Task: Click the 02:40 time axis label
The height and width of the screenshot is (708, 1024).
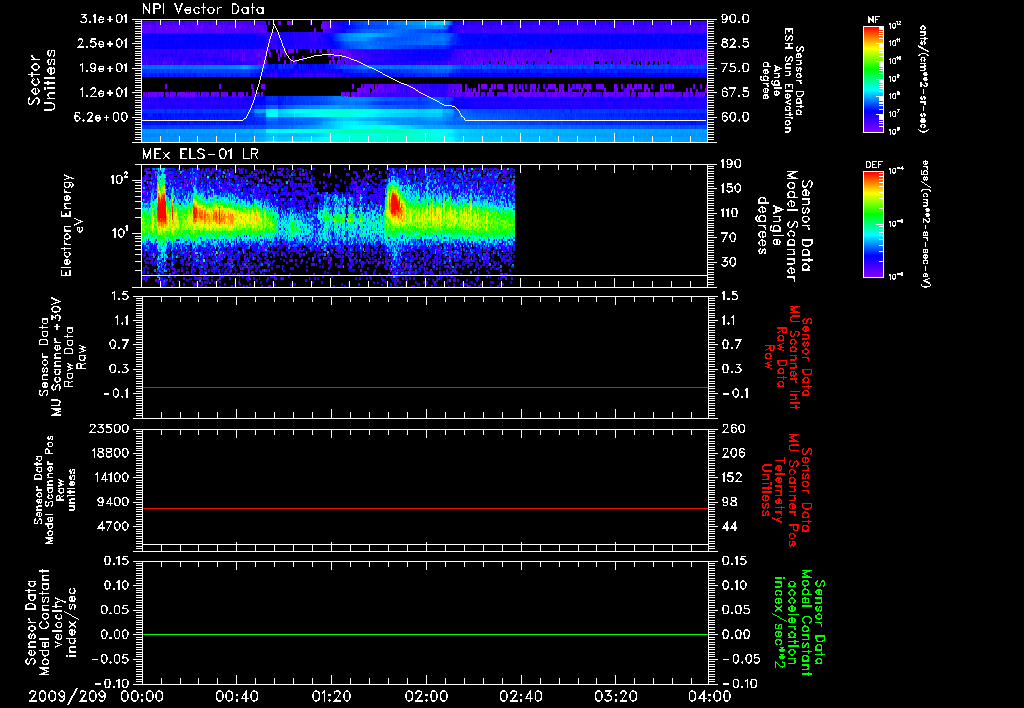Action: 520,697
